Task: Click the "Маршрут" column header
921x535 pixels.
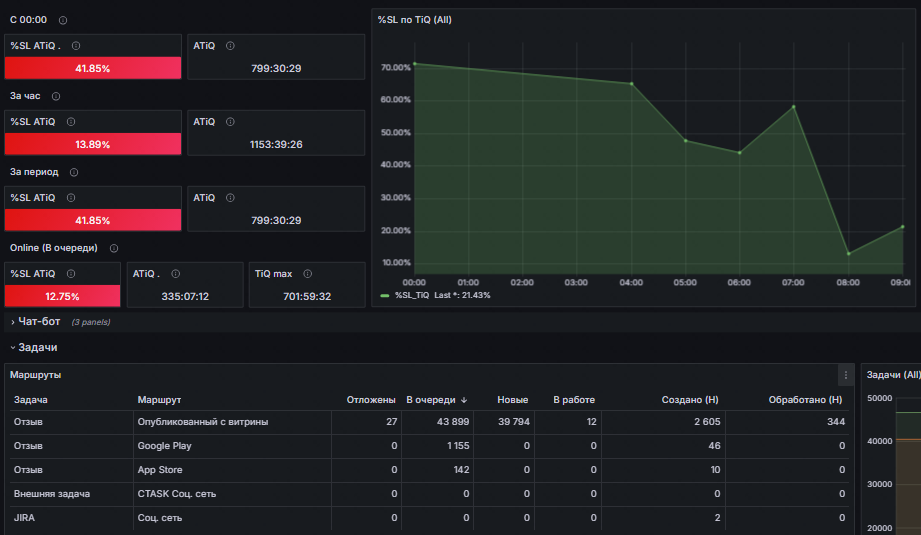Action: tap(159, 400)
